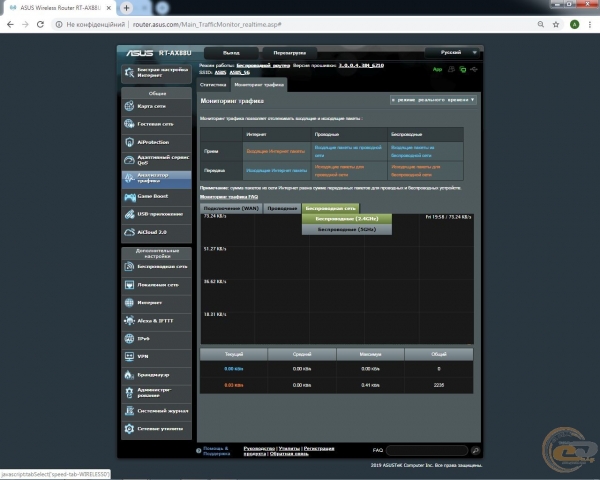Open Help & Support footer link
The height and width of the screenshot is (480, 600).
(x=216, y=451)
